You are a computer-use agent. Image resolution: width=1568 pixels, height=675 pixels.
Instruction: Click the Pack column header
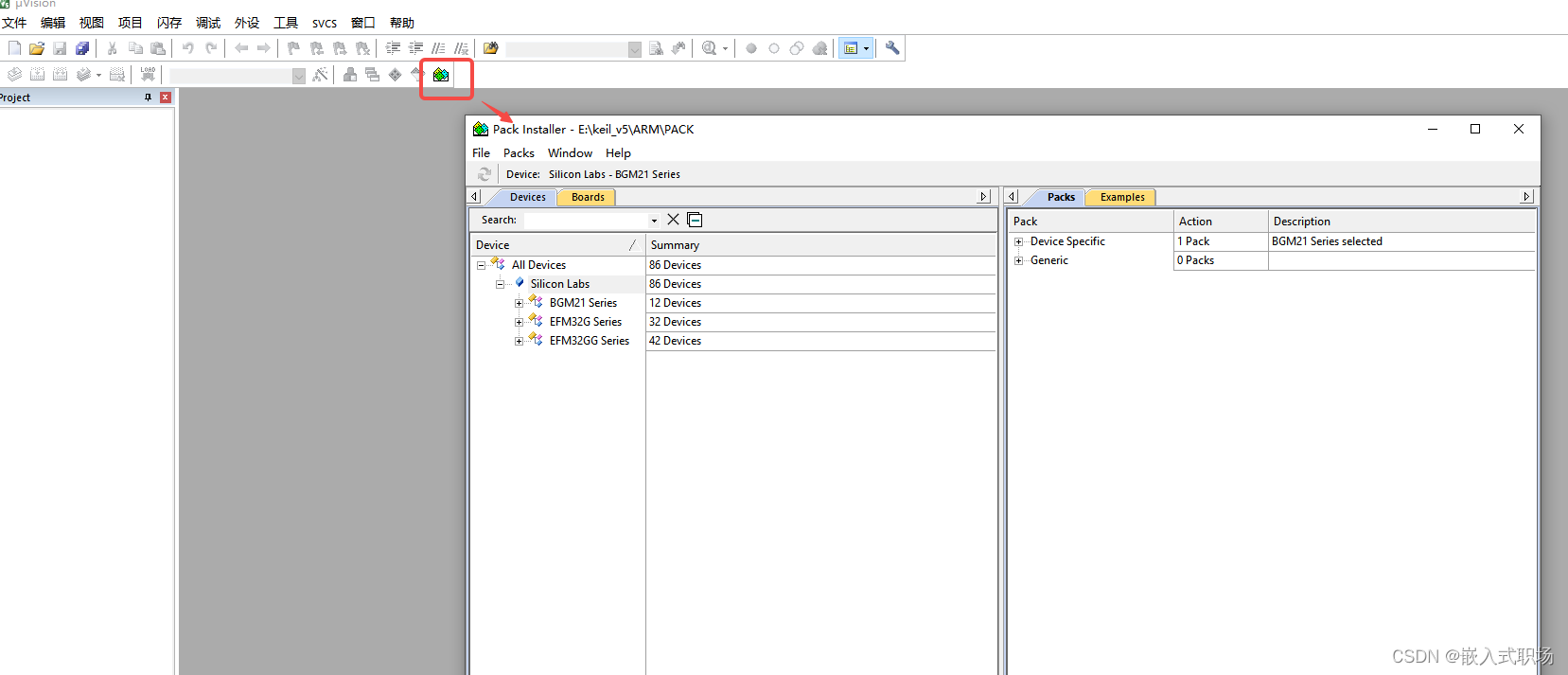click(1091, 222)
